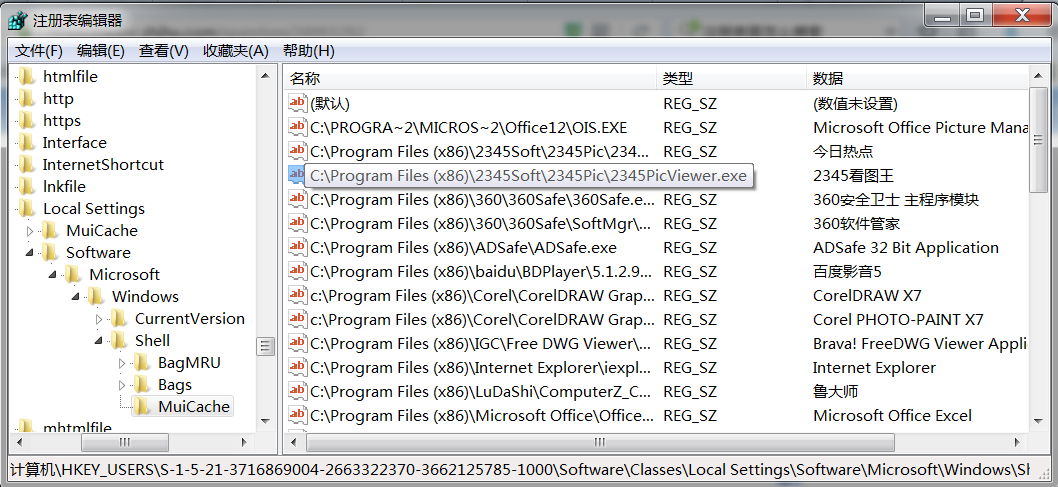Click the string icon of Free DWG Viewer entry

click(x=298, y=343)
